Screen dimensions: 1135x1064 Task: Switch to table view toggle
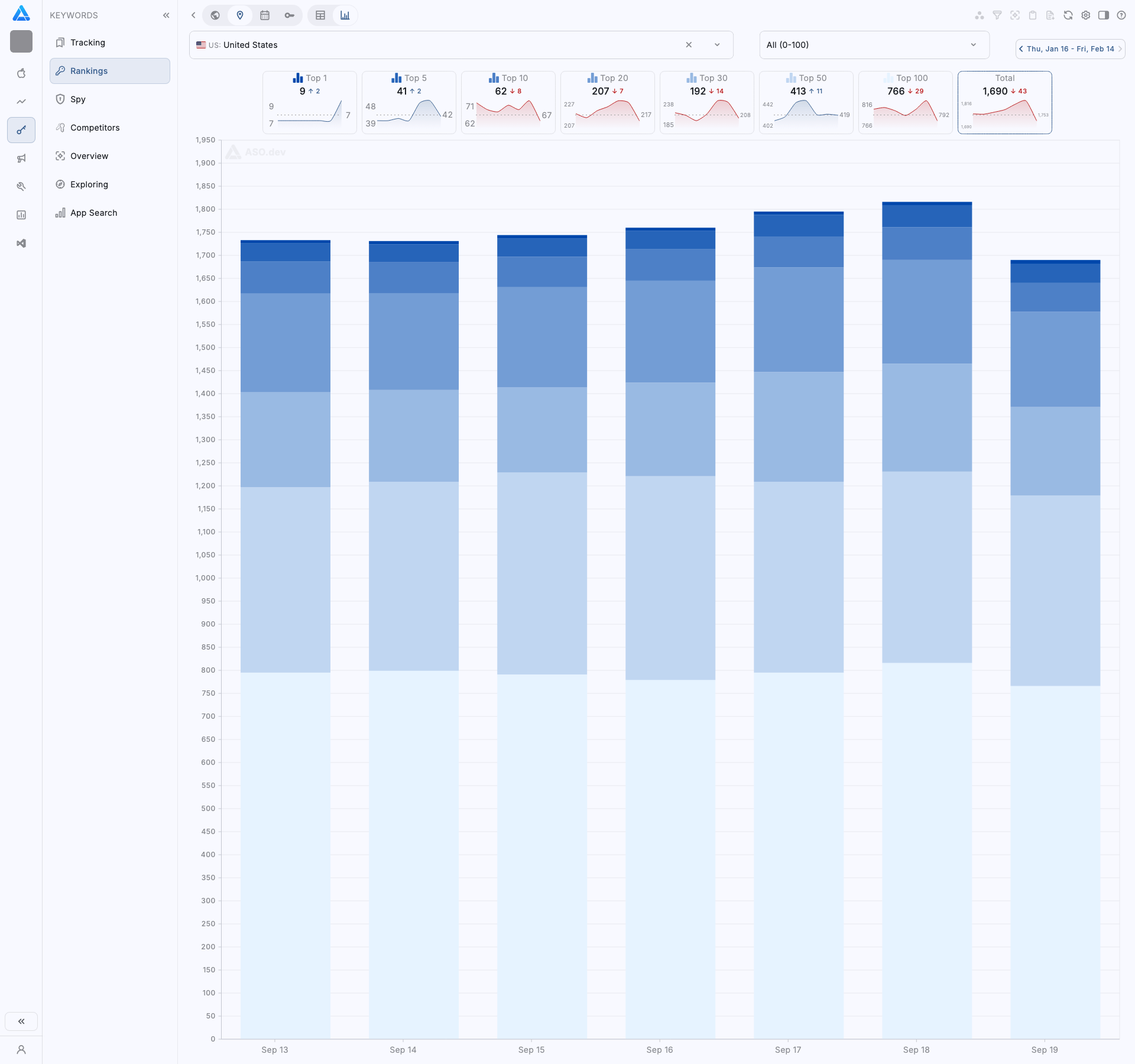click(320, 15)
